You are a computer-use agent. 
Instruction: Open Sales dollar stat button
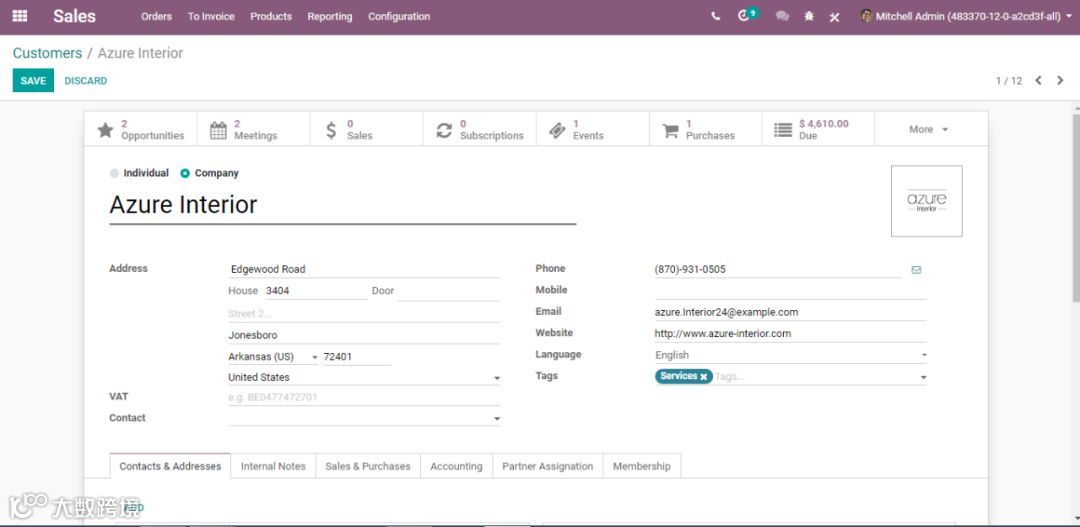tap(366, 129)
